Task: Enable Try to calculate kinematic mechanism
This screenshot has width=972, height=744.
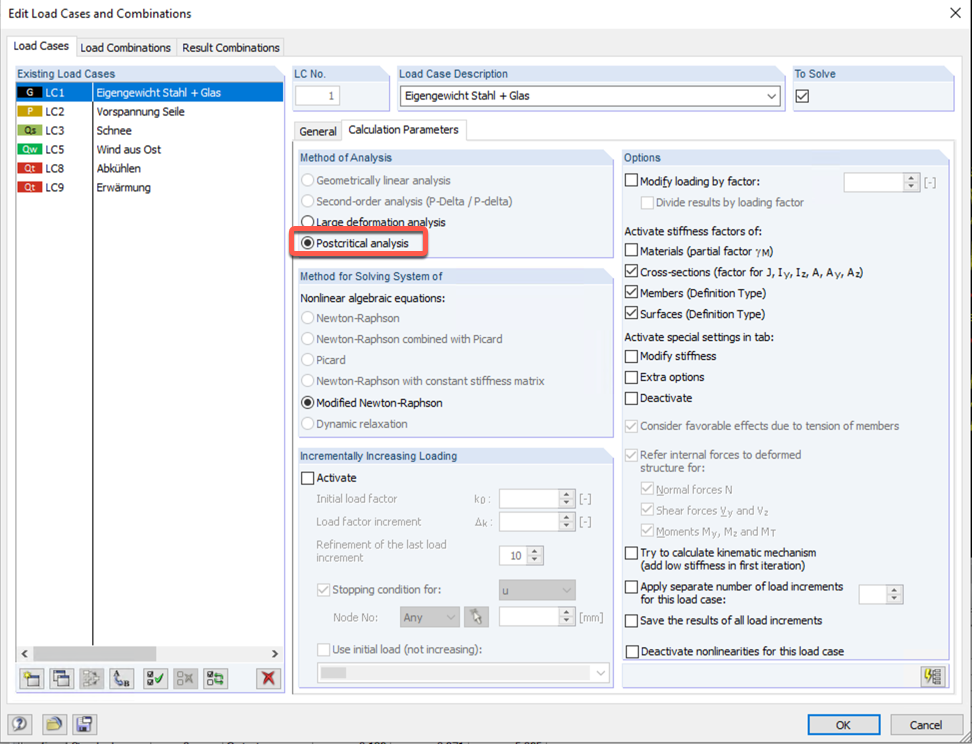Action: coord(631,552)
